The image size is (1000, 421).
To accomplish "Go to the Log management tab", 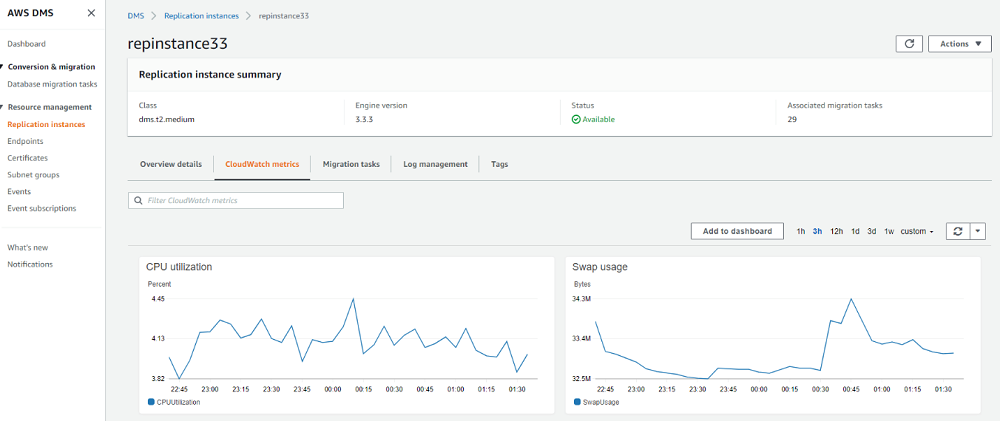I will (435, 164).
